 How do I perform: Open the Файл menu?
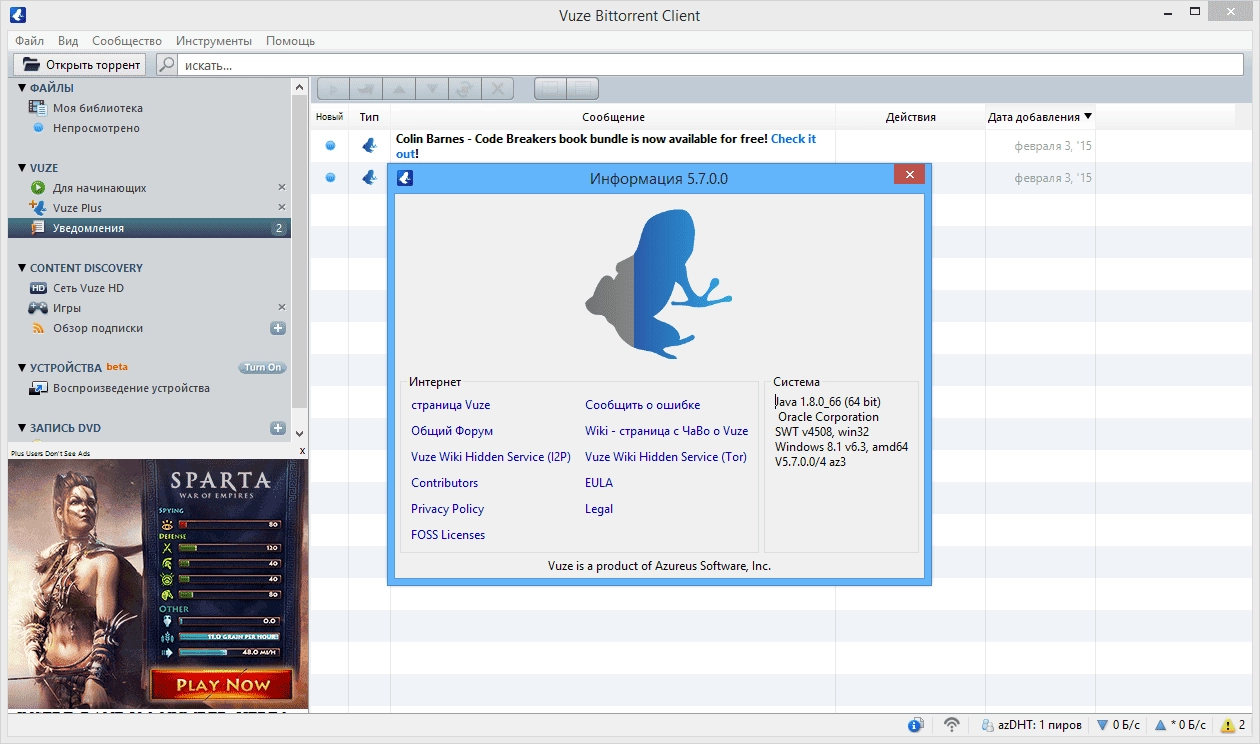pyautogui.click(x=30, y=41)
